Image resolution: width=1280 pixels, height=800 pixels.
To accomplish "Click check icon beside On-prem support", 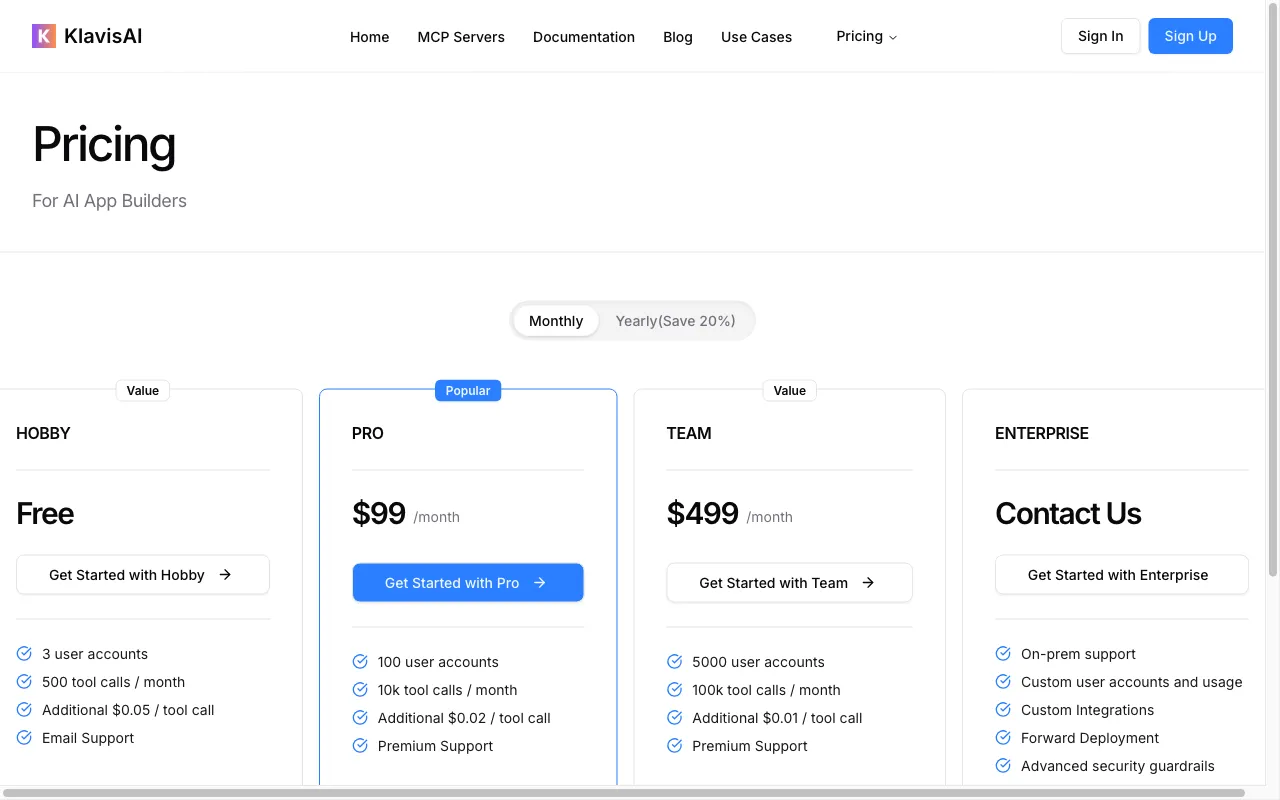I will [1003, 654].
